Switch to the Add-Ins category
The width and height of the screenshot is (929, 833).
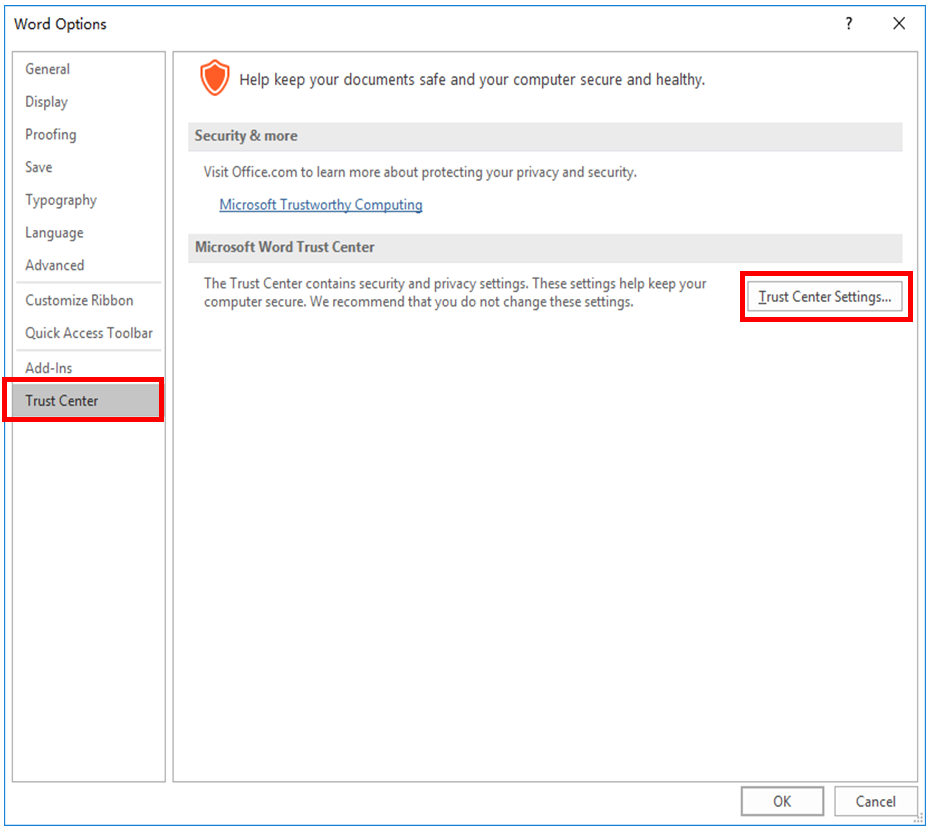coord(49,368)
